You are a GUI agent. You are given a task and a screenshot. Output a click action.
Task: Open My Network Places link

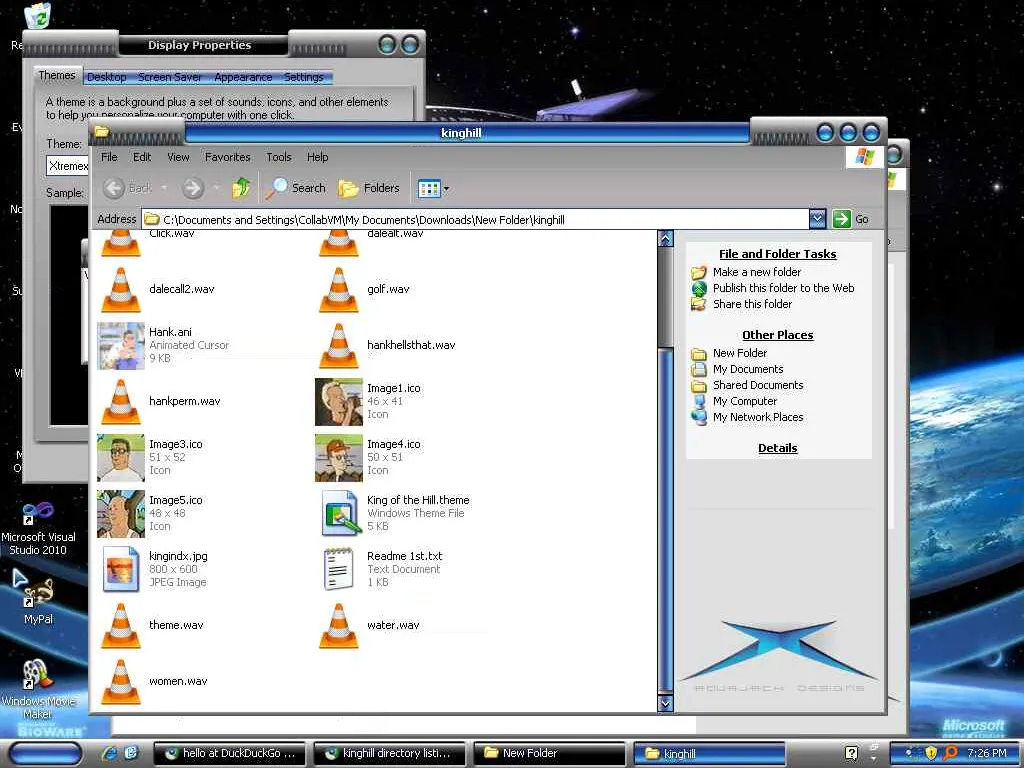758,417
